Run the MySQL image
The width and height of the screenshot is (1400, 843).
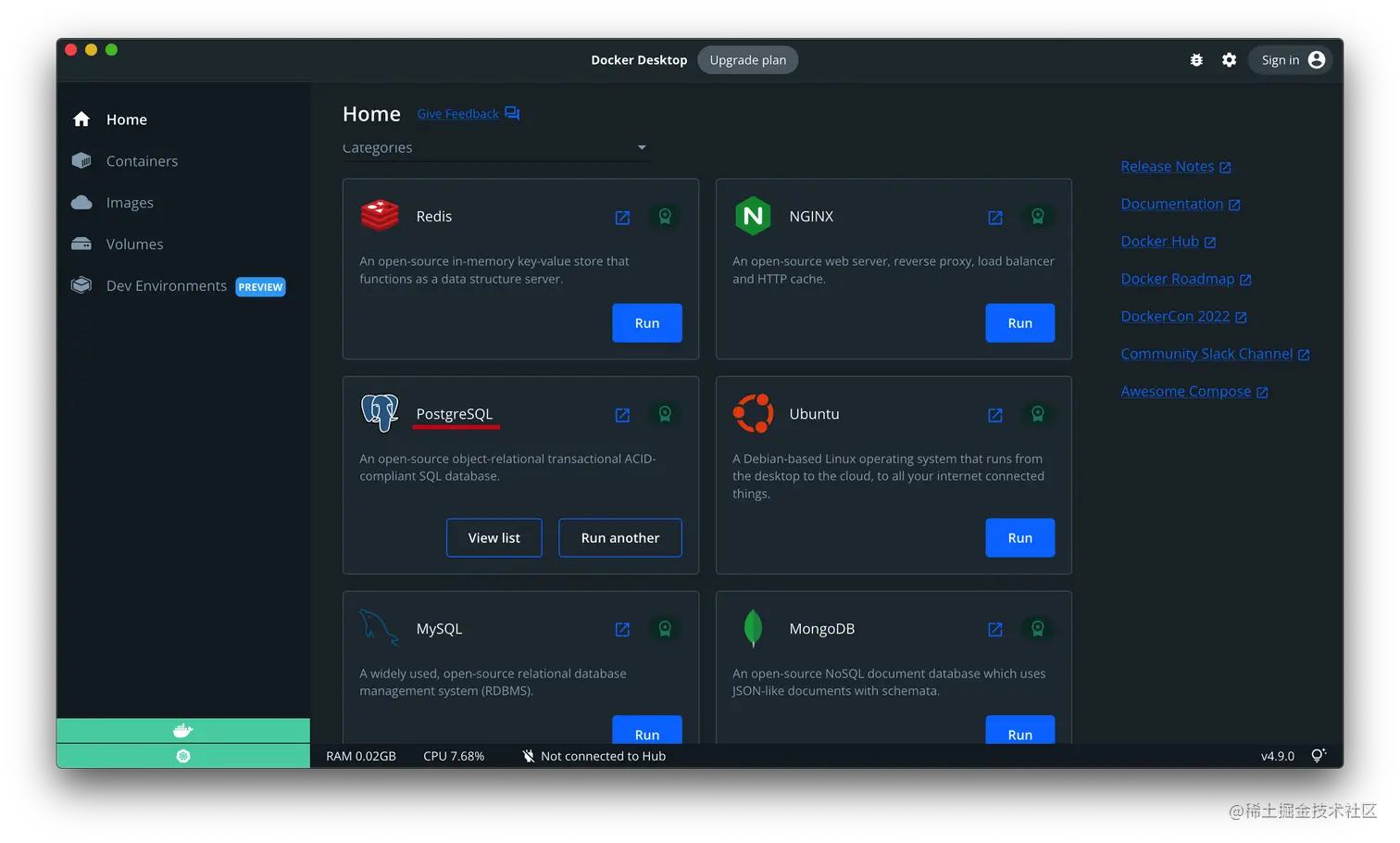pos(647,730)
